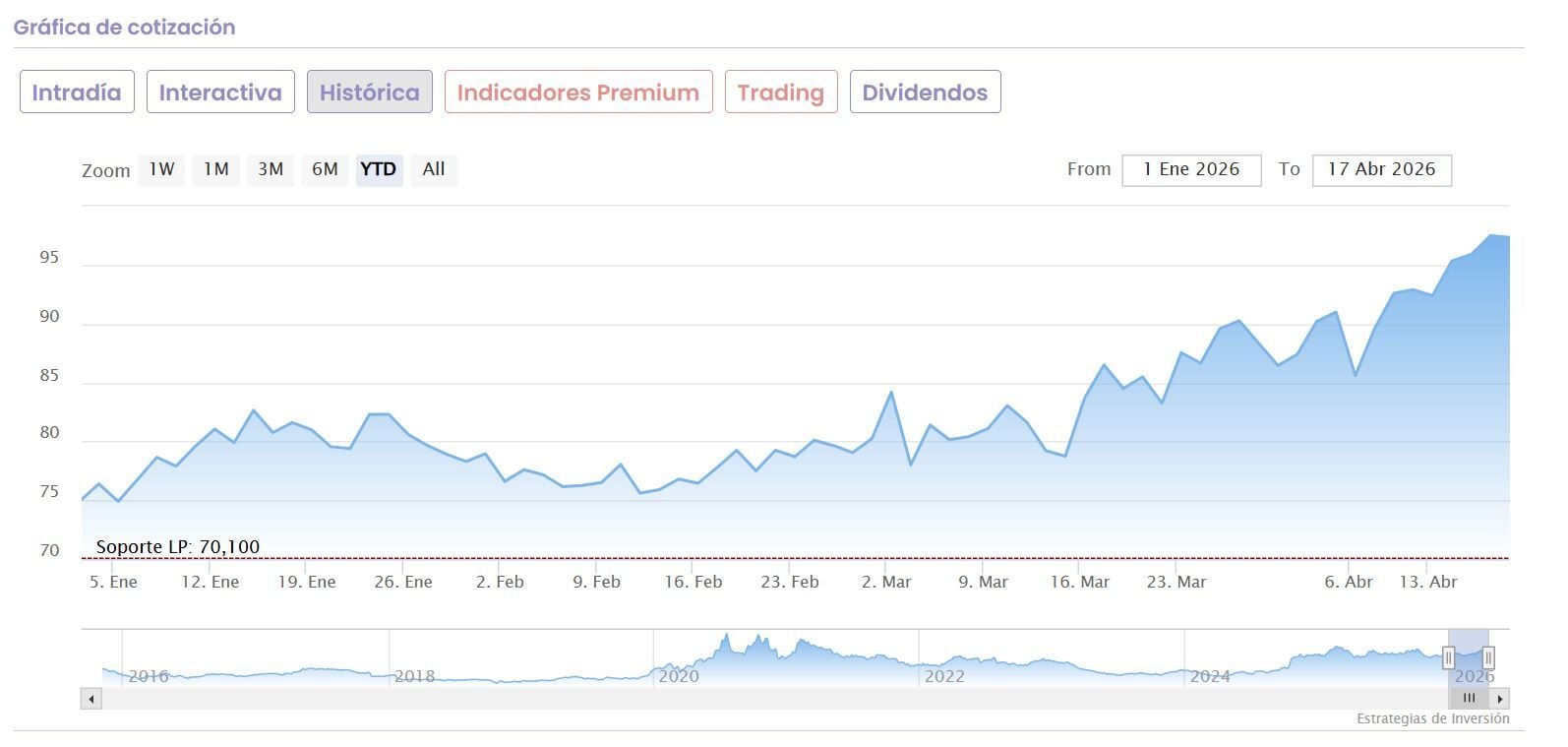Viewport: 1568px width, 747px height.
Task: Zoom chart to All data
Action: tap(434, 169)
